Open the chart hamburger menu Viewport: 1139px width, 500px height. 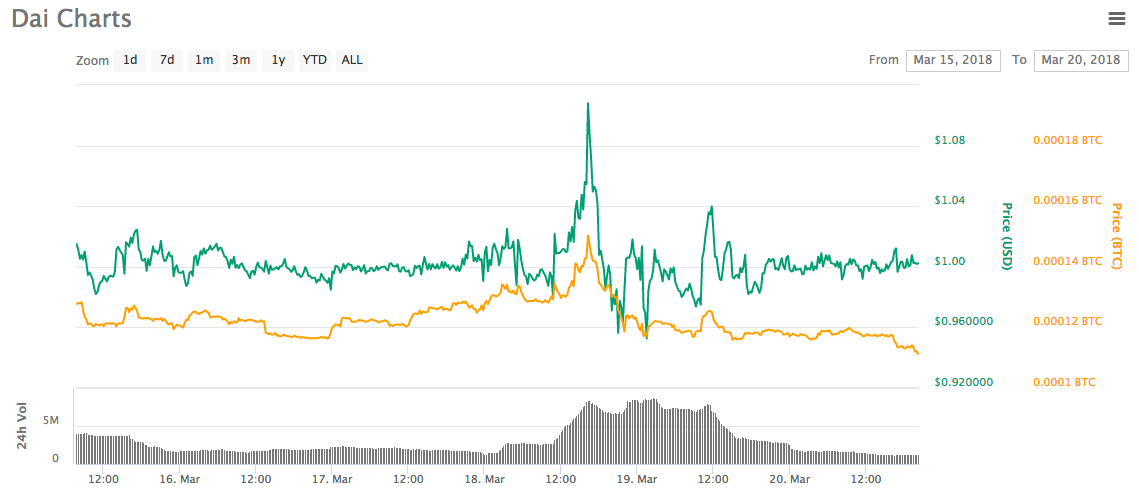[1116, 19]
